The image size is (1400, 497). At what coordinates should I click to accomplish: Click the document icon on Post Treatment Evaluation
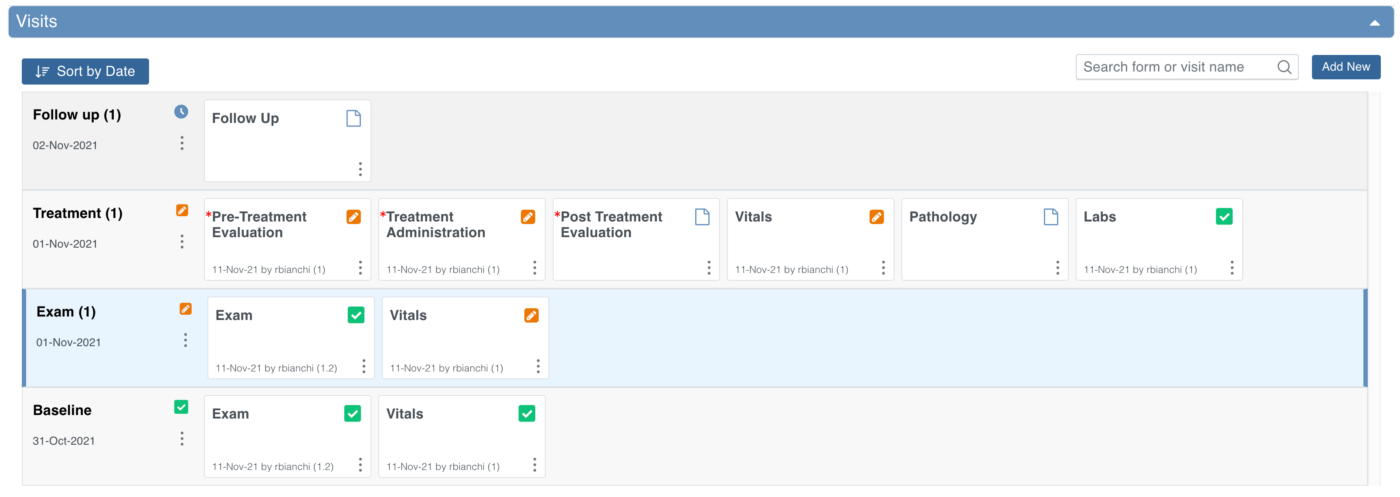(x=702, y=217)
